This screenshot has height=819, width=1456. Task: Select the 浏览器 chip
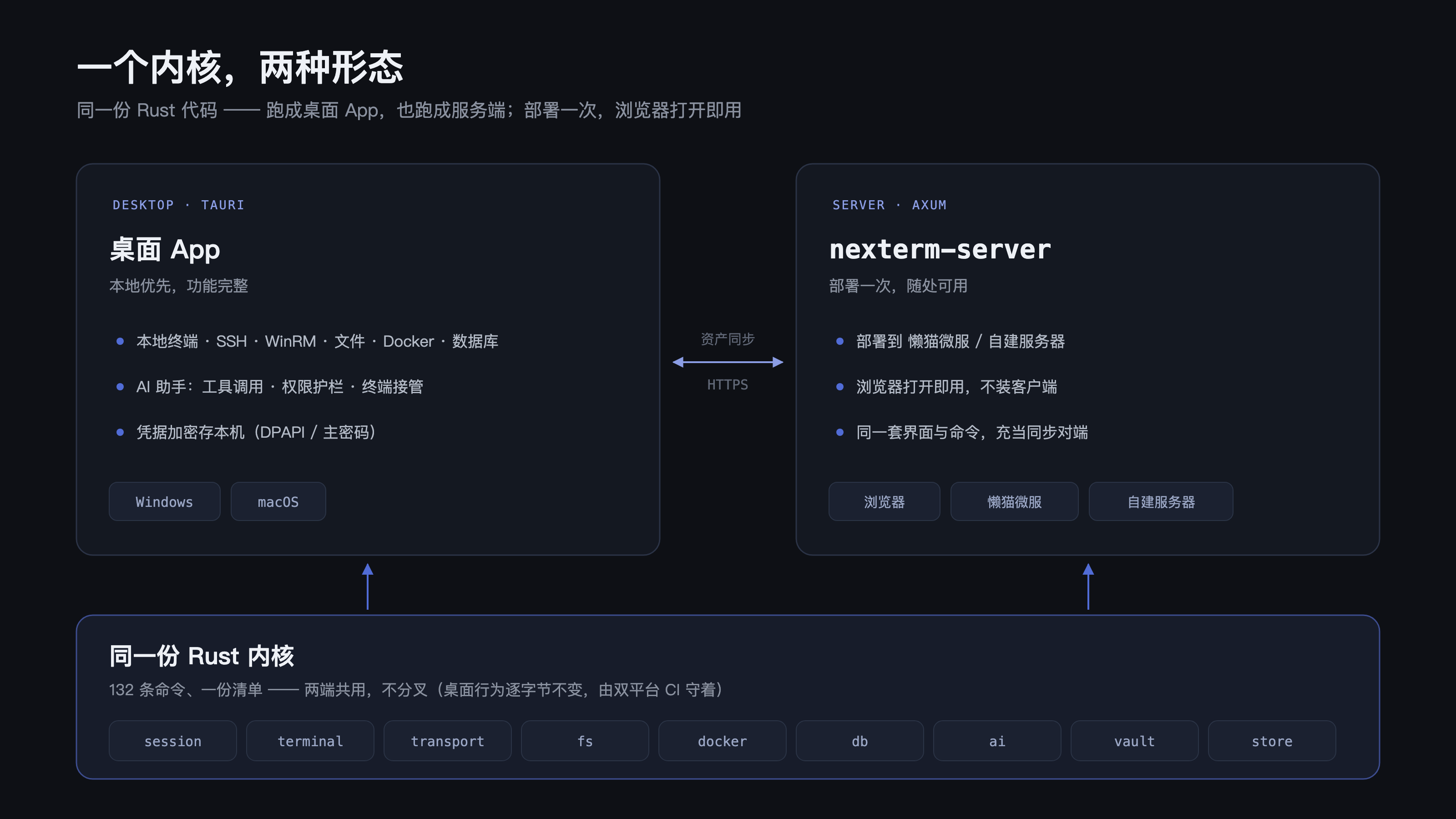[x=884, y=501]
